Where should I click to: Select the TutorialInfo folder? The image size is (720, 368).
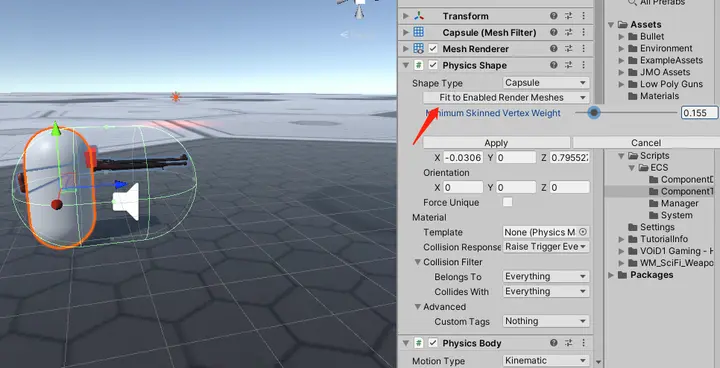tap(664, 239)
